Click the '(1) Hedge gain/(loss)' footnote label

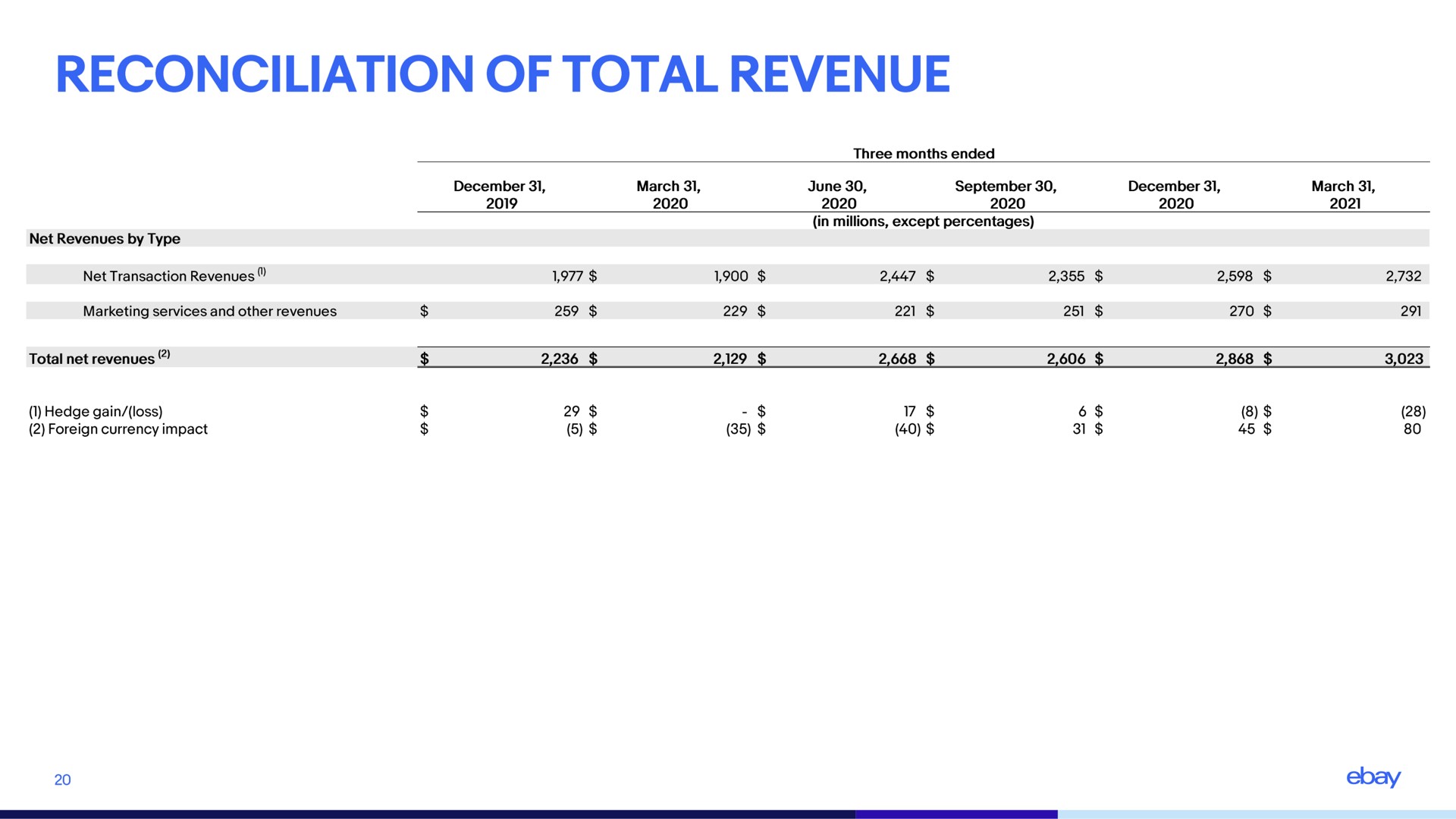pyautogui.click(x=96, y=411)
